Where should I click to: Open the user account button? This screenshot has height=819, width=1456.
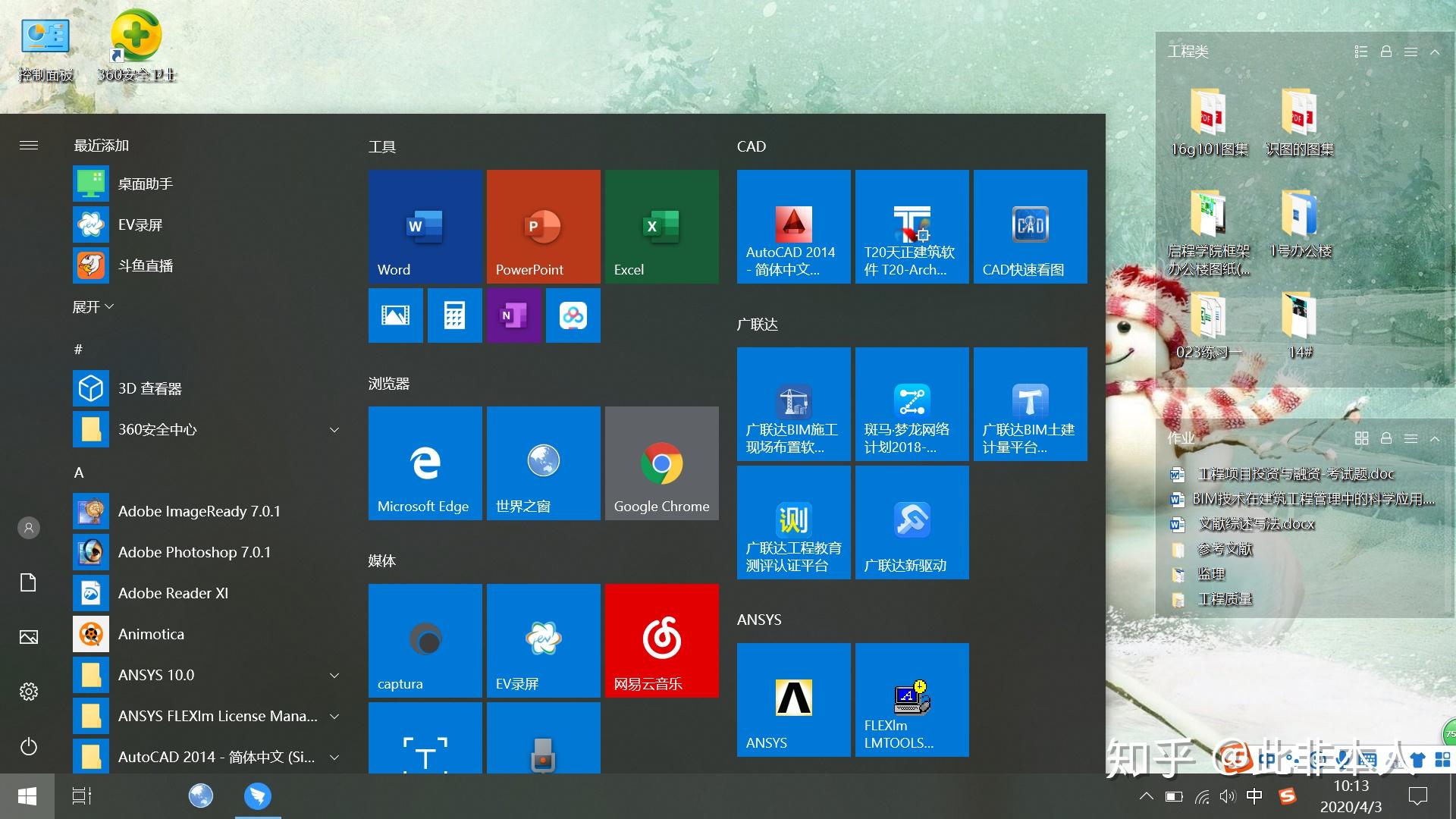click(x=29, y=528)
